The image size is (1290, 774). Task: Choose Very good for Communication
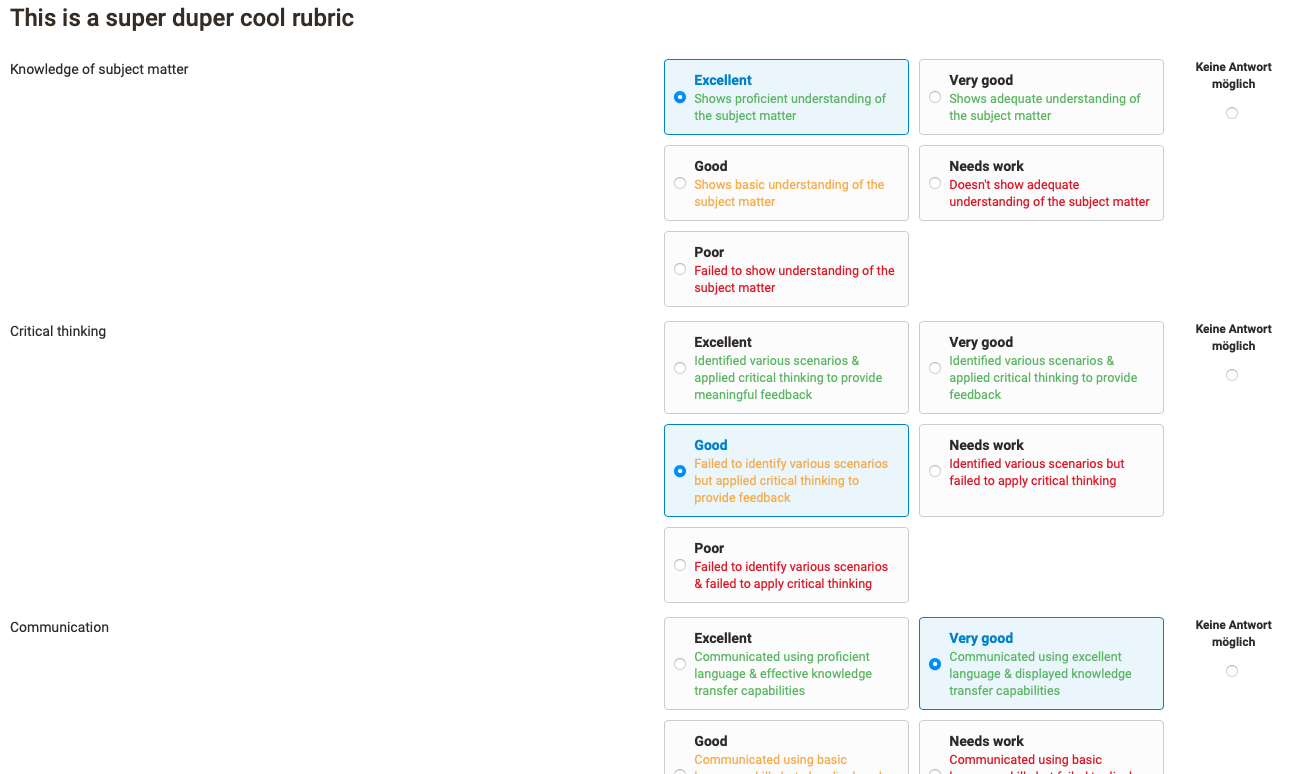[935, 664]
